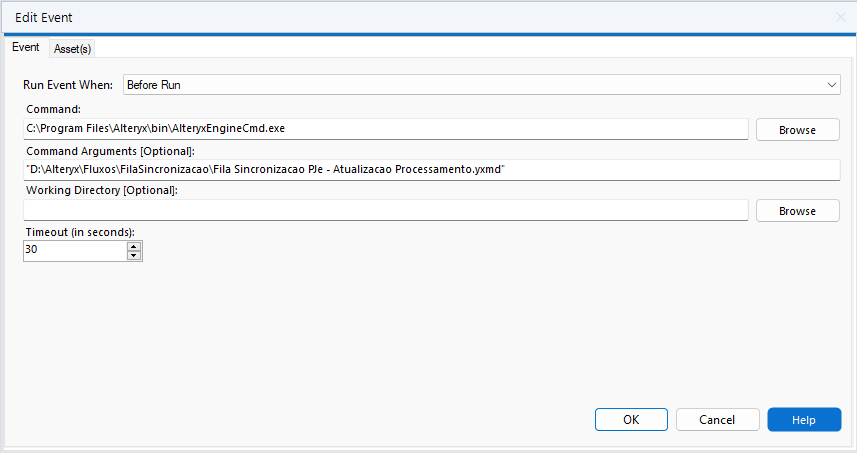Click the Timeout seconds value field
Screen dimensions: 857x453
75,251
